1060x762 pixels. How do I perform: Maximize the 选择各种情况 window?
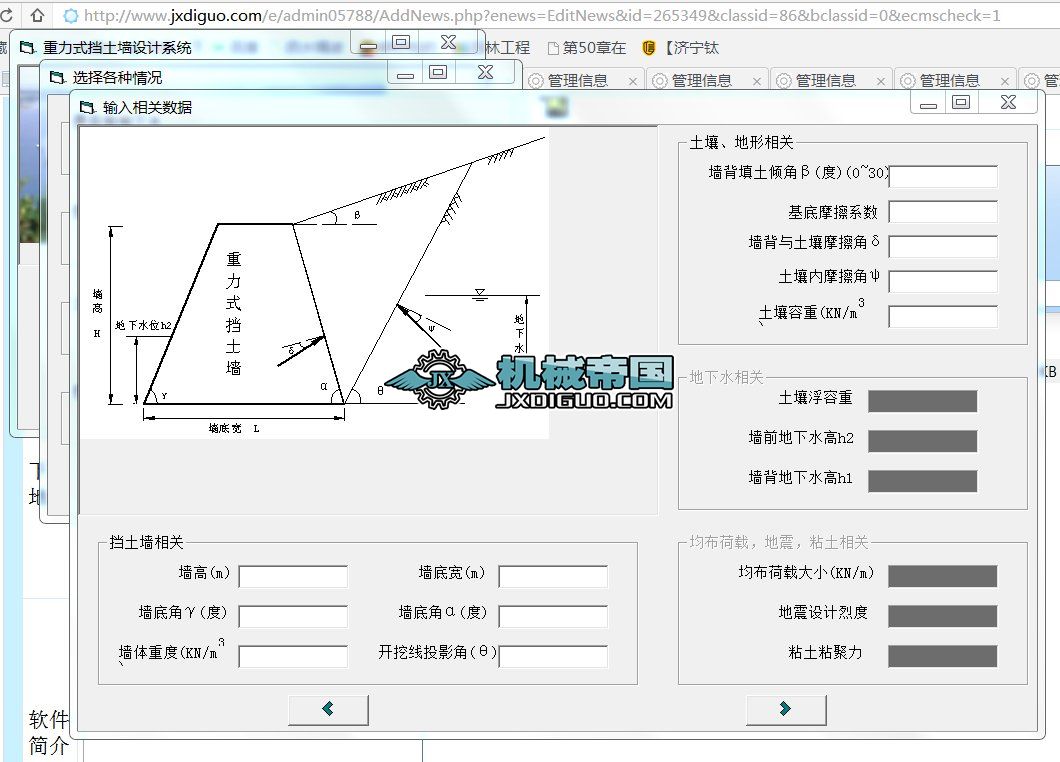tap(438, 72)
